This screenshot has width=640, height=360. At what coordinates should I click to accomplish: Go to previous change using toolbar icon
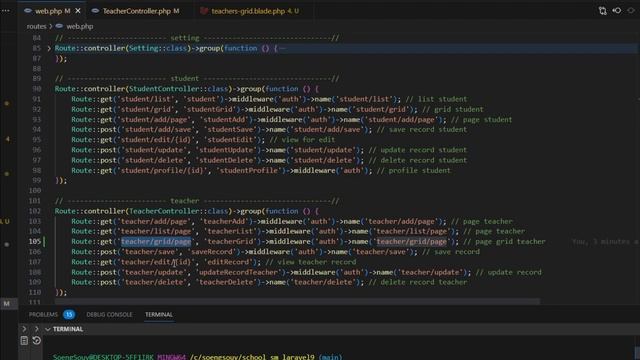click(617, 11)
